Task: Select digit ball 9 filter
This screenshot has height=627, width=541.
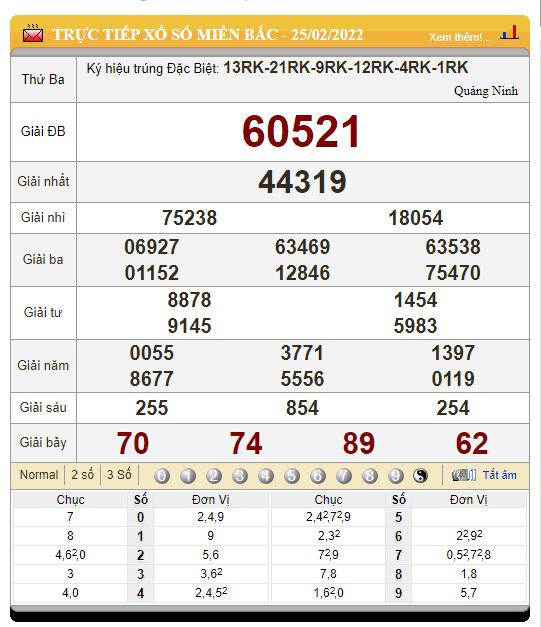Action: pos(395,476)
